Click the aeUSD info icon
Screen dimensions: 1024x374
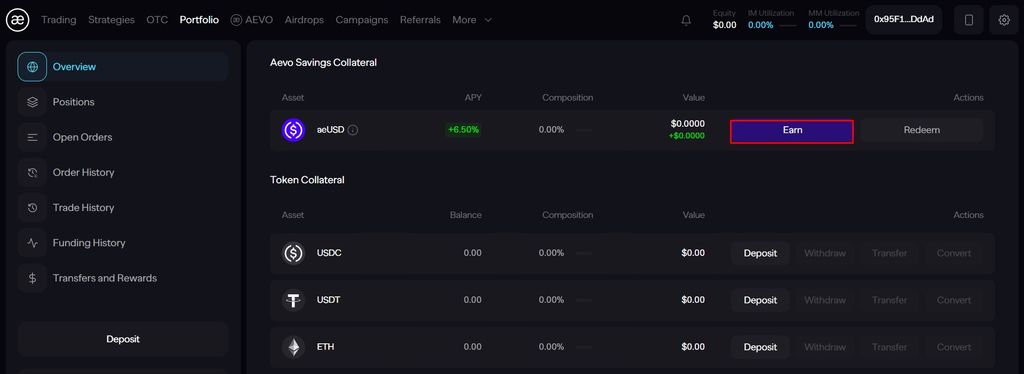tap(353, 130)
